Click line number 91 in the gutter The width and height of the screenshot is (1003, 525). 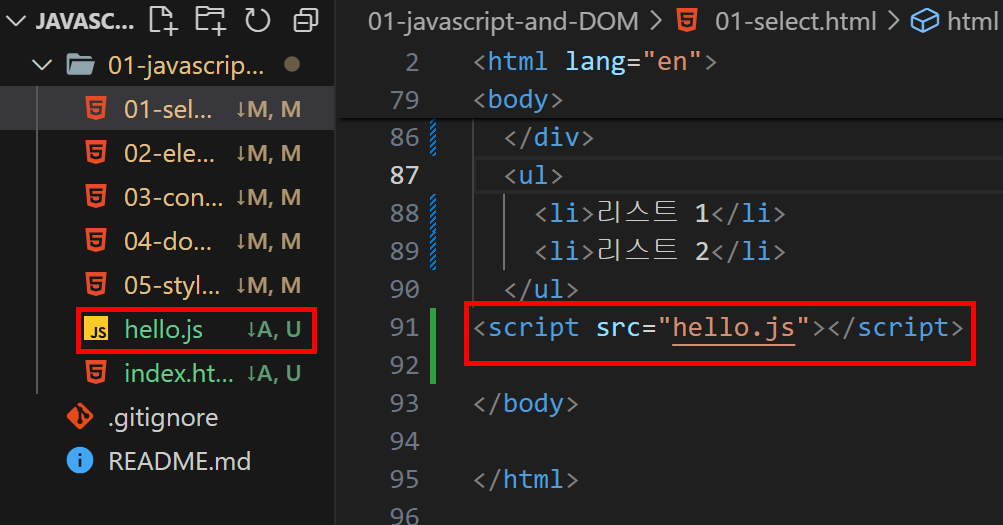pyautogui.click(x=404, y=327)
